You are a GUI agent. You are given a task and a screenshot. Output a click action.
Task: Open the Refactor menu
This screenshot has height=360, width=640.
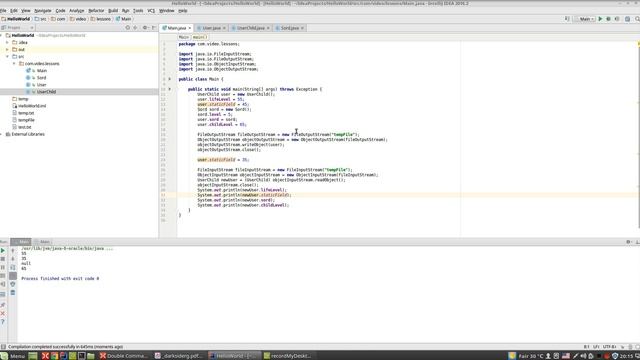pyautogui.click(x=96, y=11)
